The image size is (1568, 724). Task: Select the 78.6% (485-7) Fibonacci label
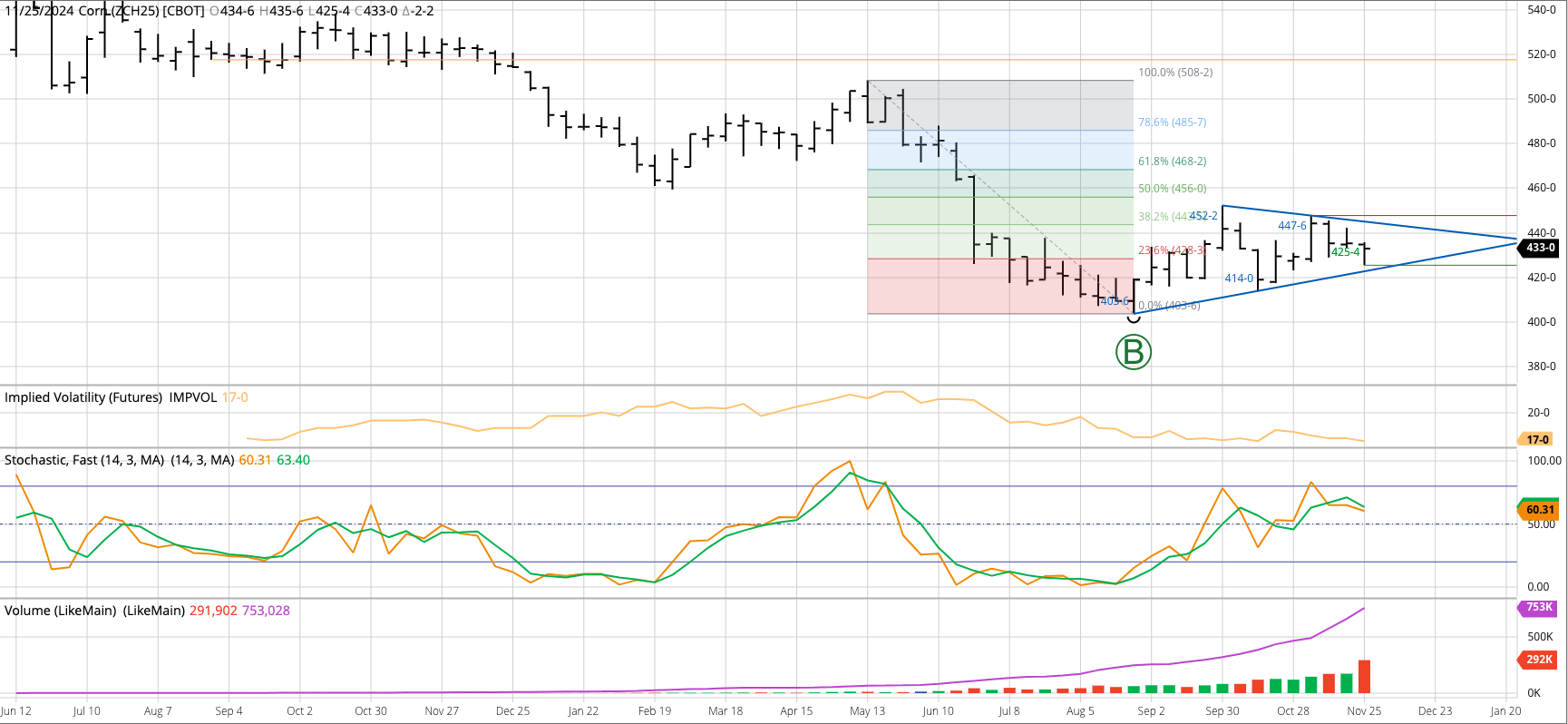tap(1172, 122)
